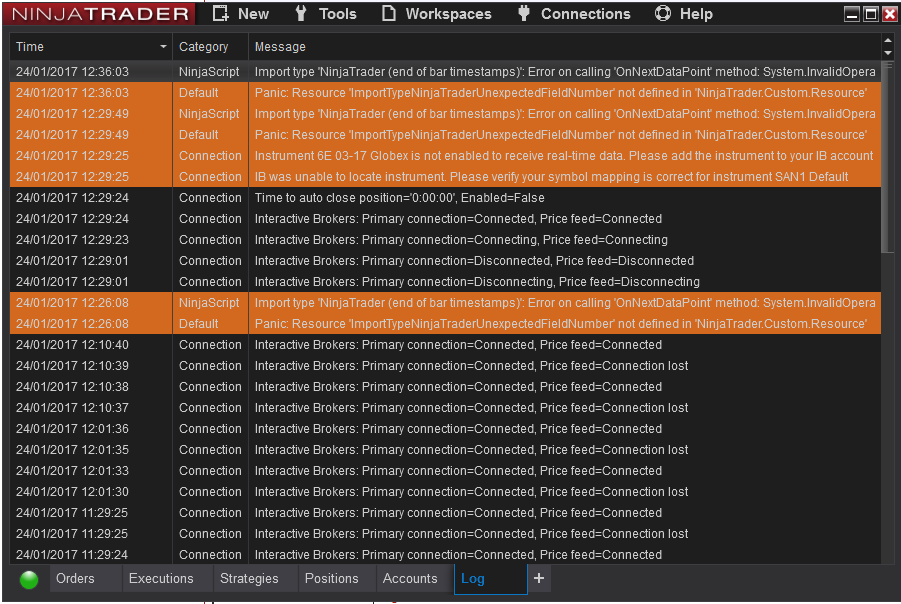This screenshot has width=901, height=604.
Task: Open the Connections menu
Action: [573, 14]
